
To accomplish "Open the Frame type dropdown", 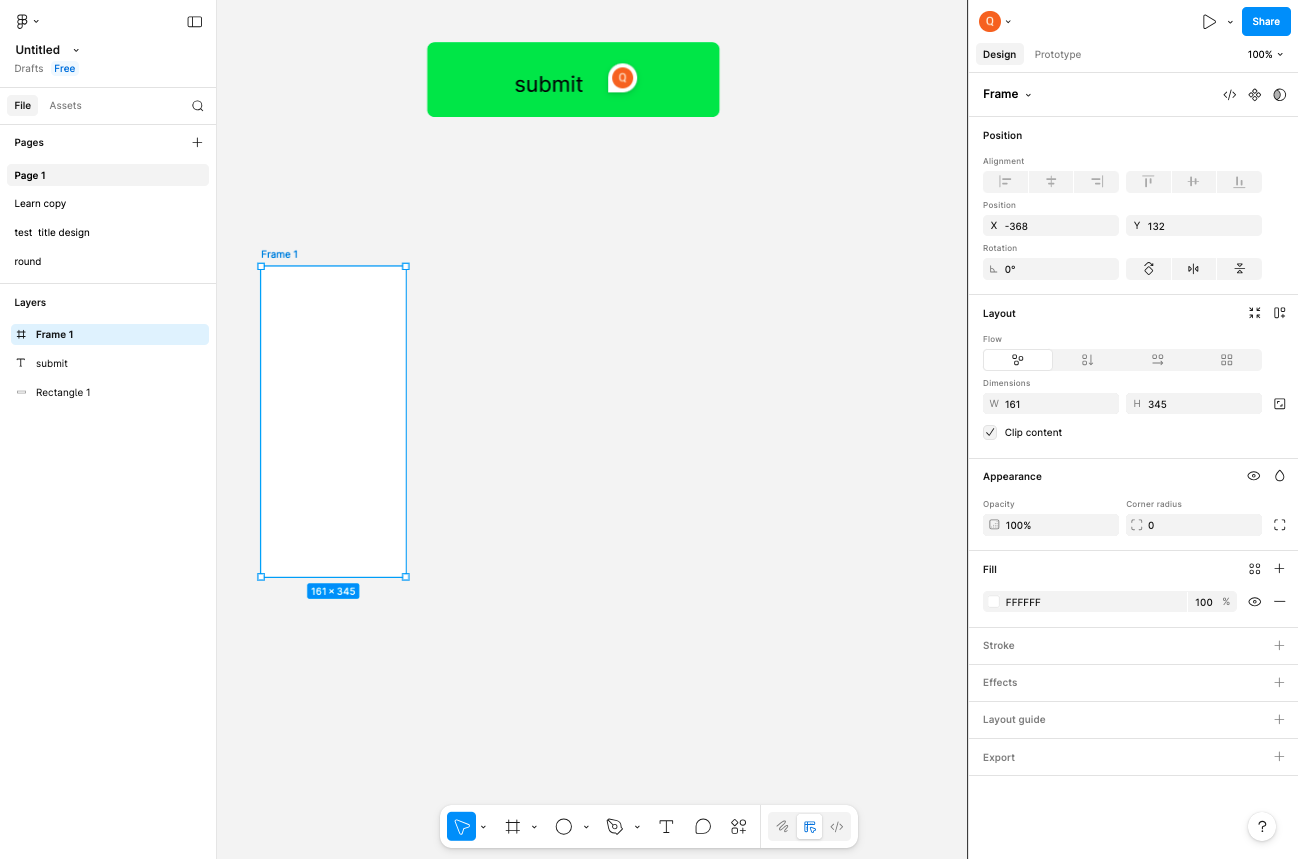I will pos(1028,95).
